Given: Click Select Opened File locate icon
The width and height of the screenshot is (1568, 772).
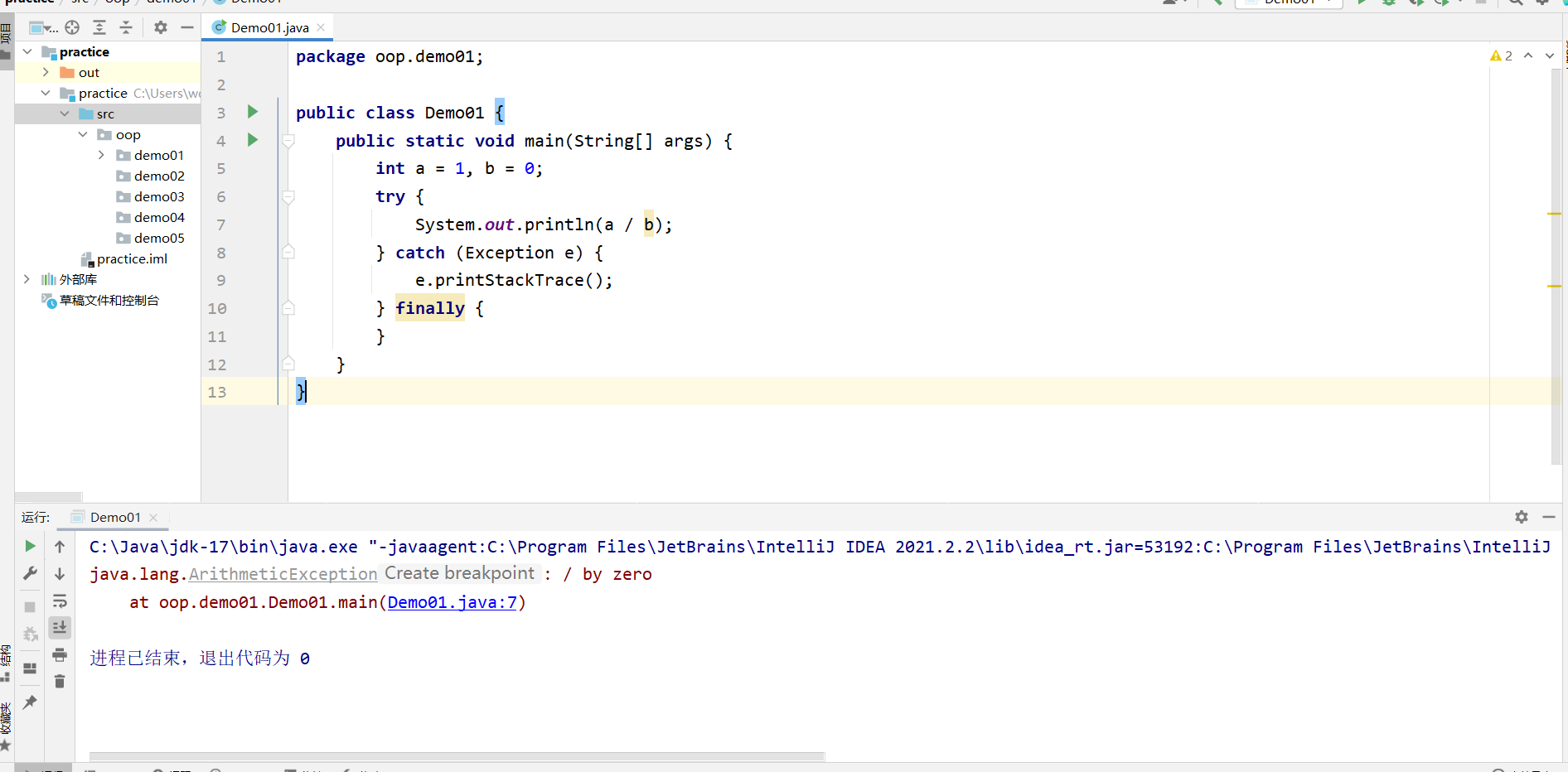Looking at the screenshot, I should tap(72, 27).
